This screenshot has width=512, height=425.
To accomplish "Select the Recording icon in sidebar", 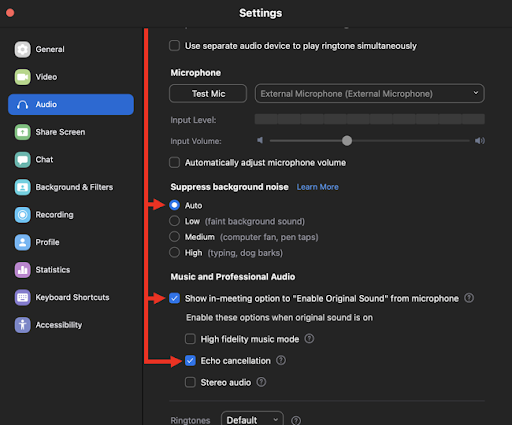I will click(x=22, y=215).
